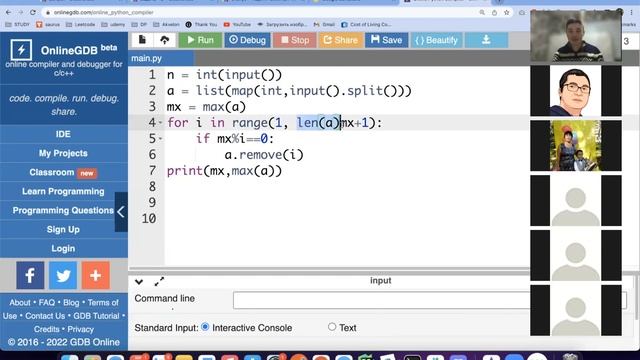Stop the running program
Image resolution: width=640 pixels, height=360 pixels.
click(295, 40)
